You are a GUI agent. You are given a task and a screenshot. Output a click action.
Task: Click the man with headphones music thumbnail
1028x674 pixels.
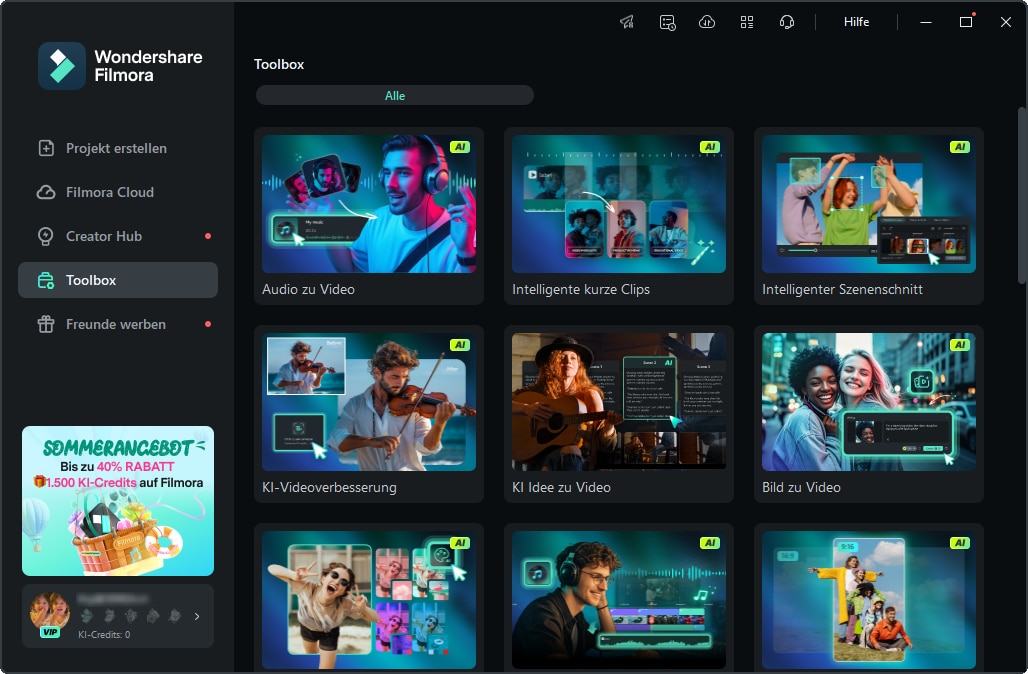[x=619, y=600]
